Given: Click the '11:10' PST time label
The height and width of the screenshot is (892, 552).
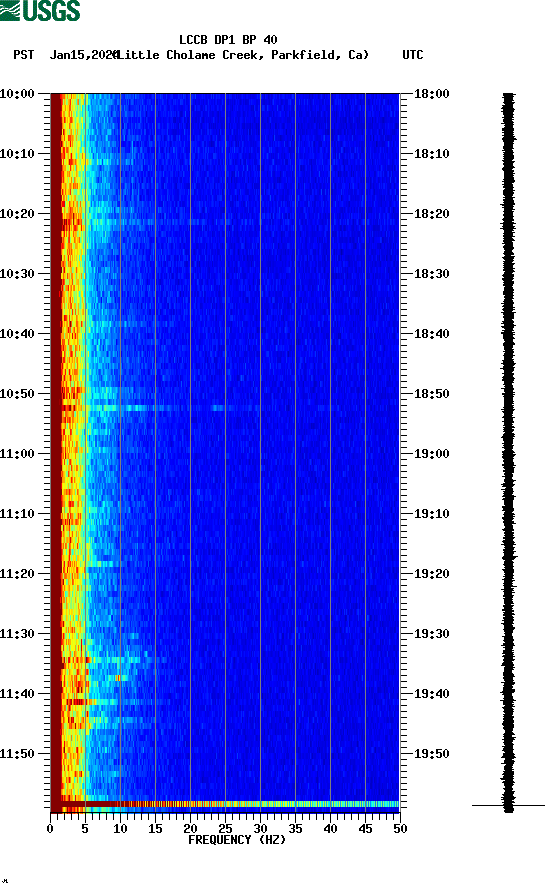Looking at the screenshot, I should coord(17,514).
